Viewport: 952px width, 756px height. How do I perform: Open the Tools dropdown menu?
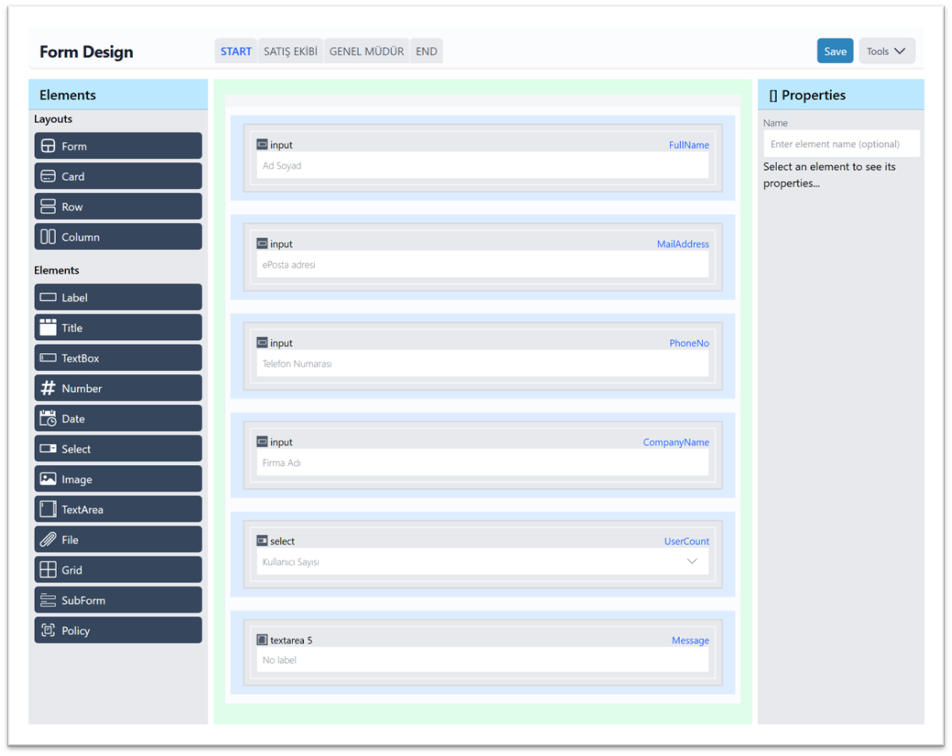pyautogui.click(x=886, y=51)
